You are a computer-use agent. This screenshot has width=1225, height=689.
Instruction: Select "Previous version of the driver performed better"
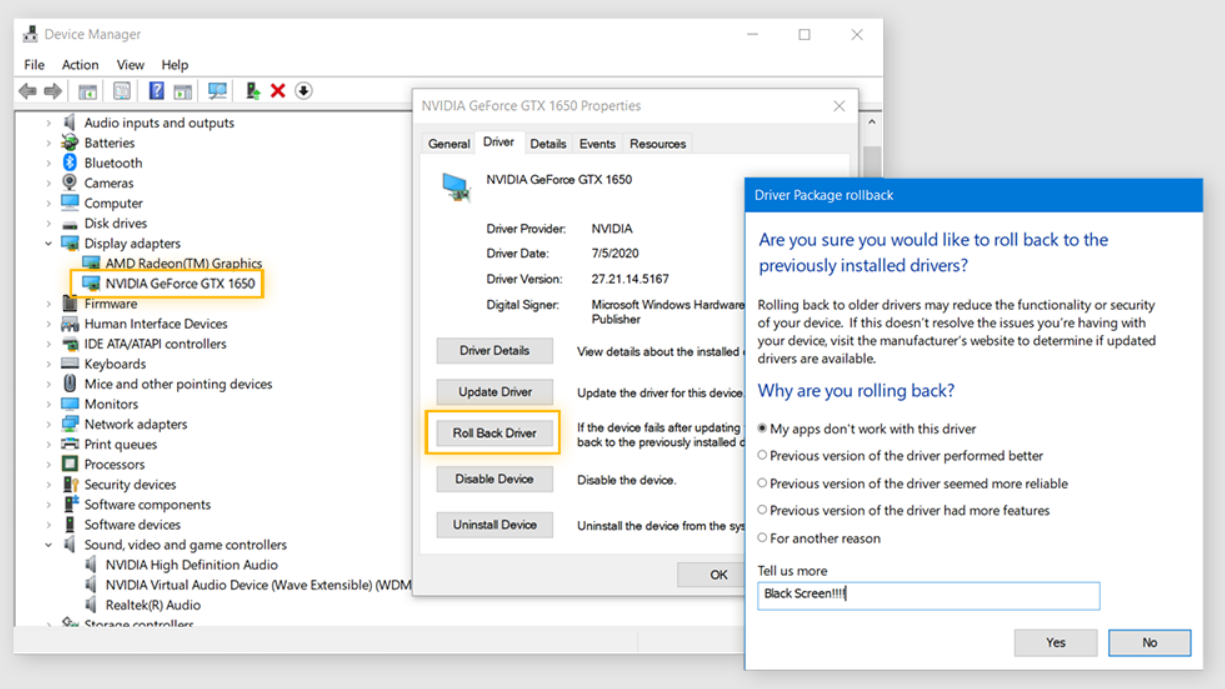click(x=763, y=455)
